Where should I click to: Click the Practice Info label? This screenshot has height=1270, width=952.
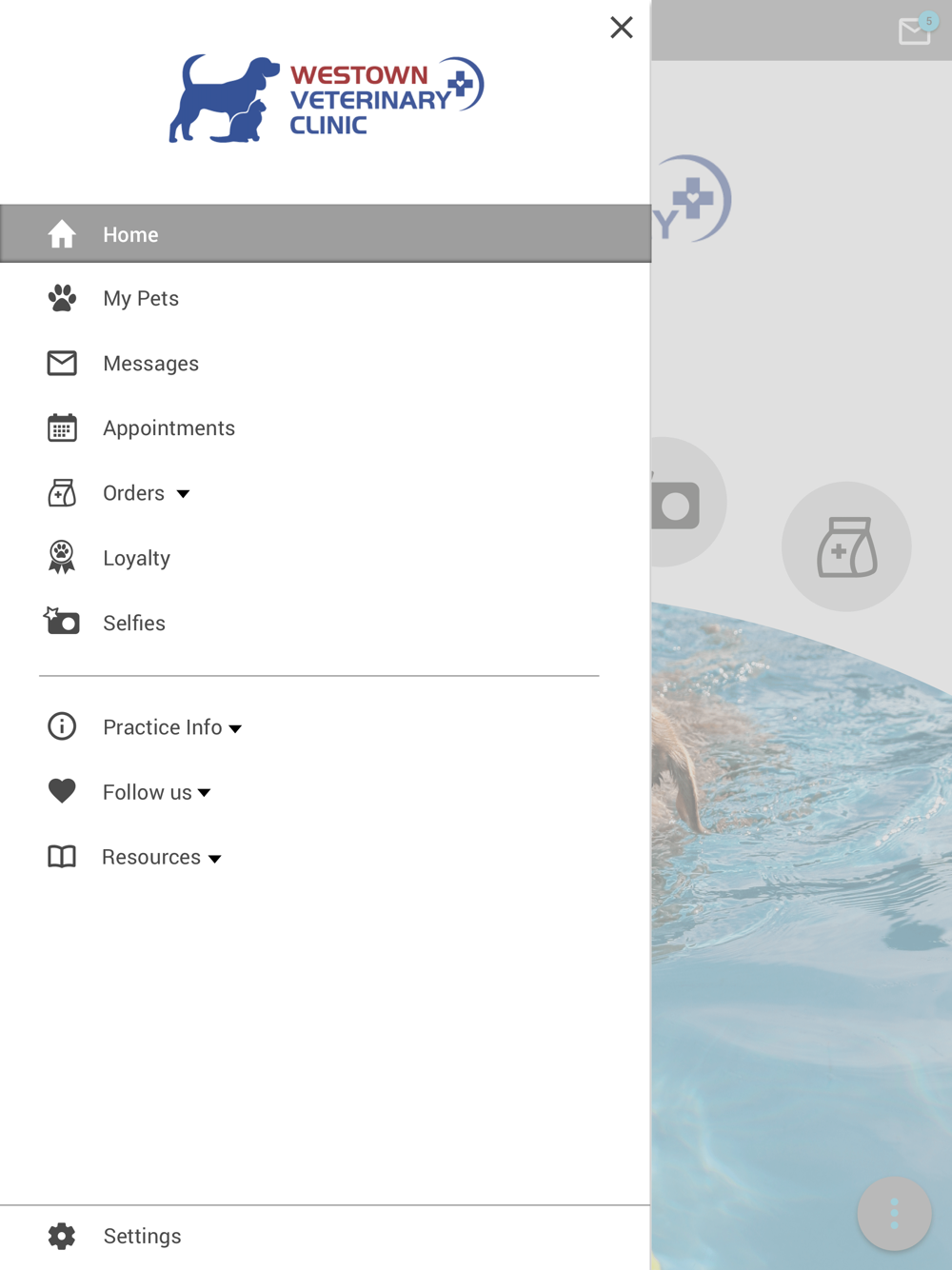coord(162,727)
